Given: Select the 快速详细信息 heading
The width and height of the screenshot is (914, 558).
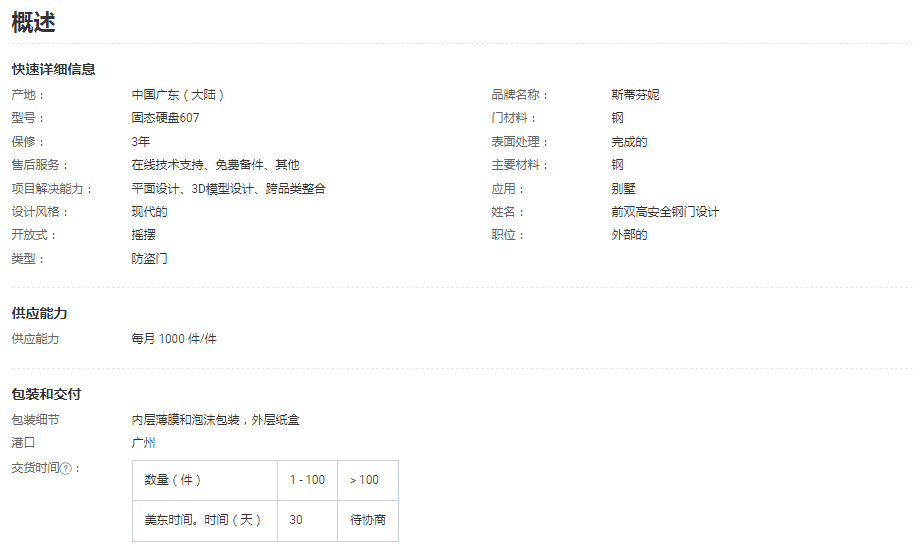Looking at the screenshot, I should pos(53,69).
